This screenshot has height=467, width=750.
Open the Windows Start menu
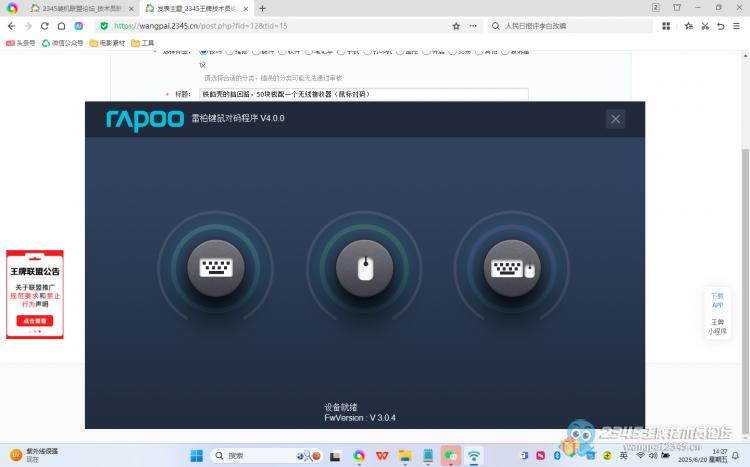point(196,456)
